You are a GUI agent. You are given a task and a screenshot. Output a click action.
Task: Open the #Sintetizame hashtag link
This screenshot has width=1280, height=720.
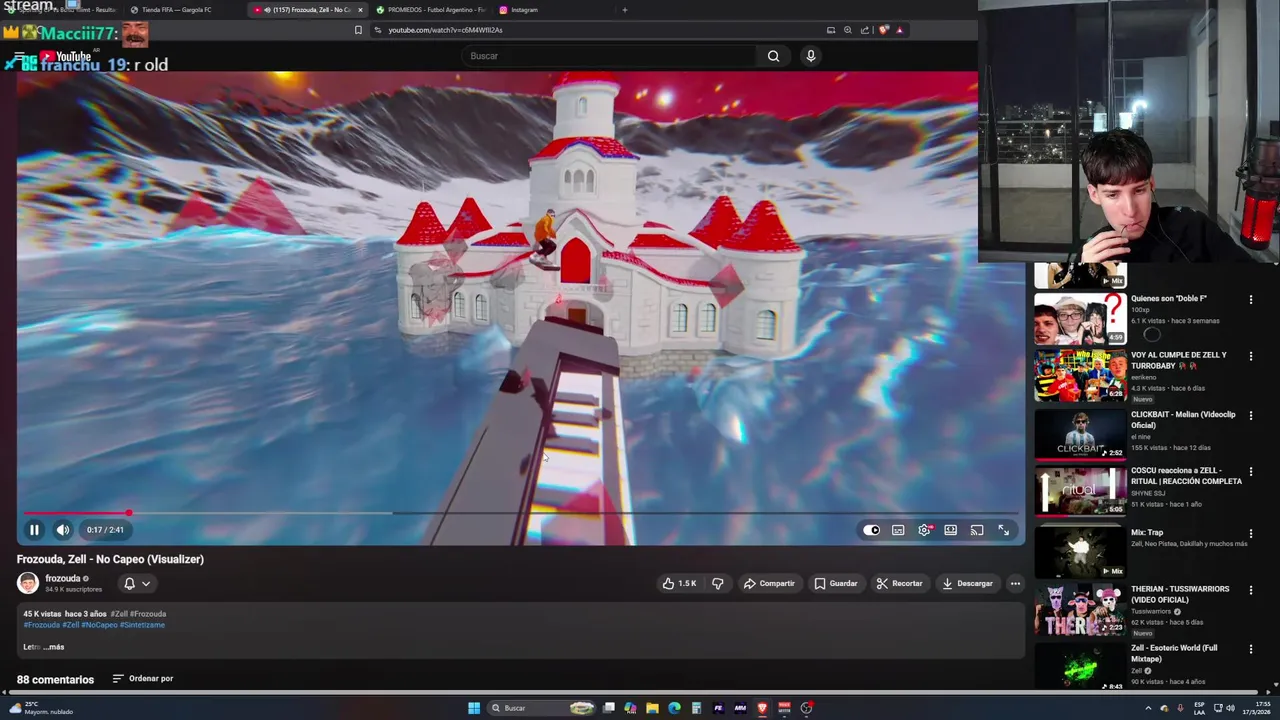pos(142,625)
